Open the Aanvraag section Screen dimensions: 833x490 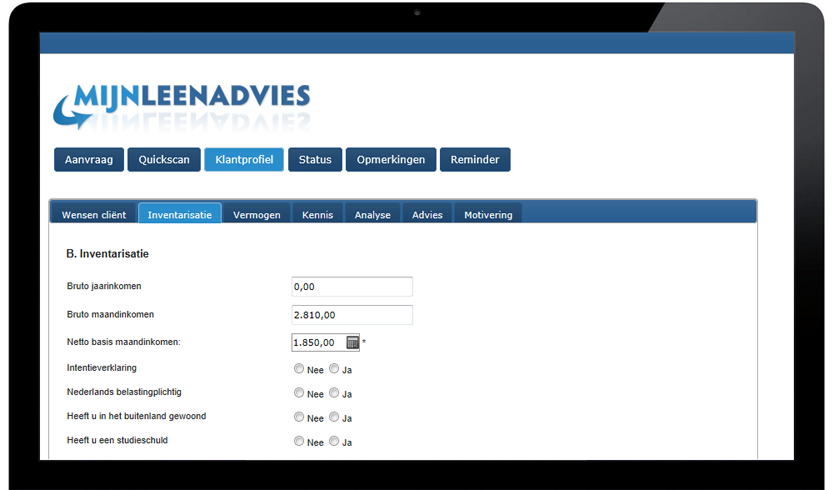coord(89,160)
